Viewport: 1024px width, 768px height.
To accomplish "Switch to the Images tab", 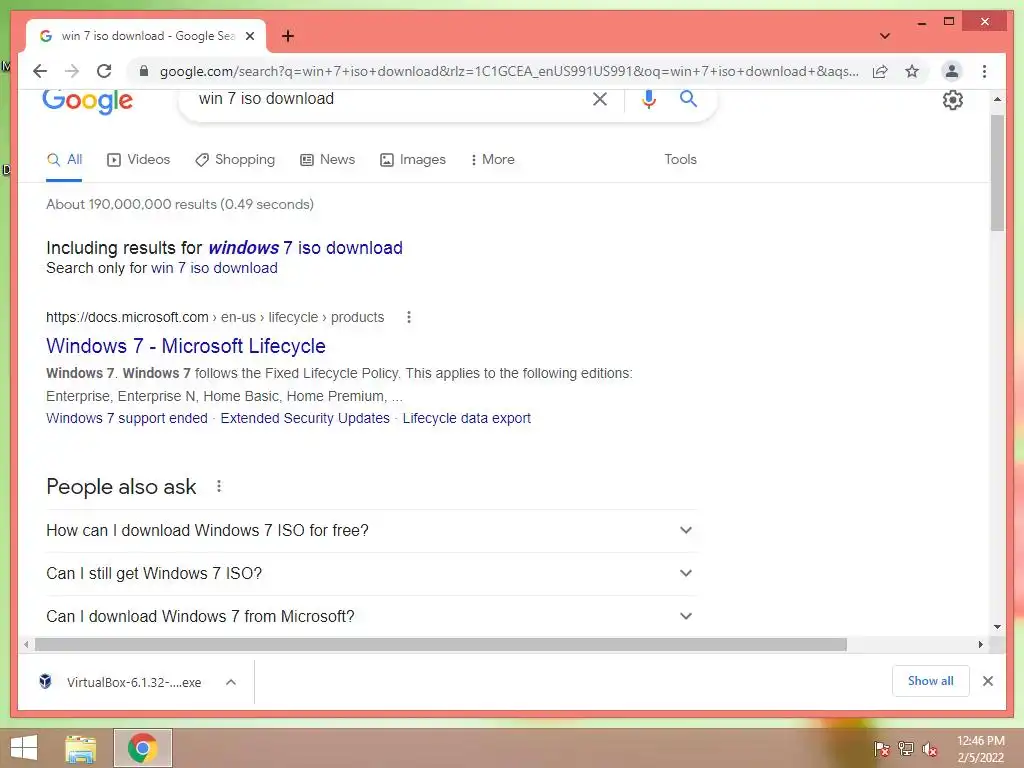I will pyautogui.click(x=413, y=159).
